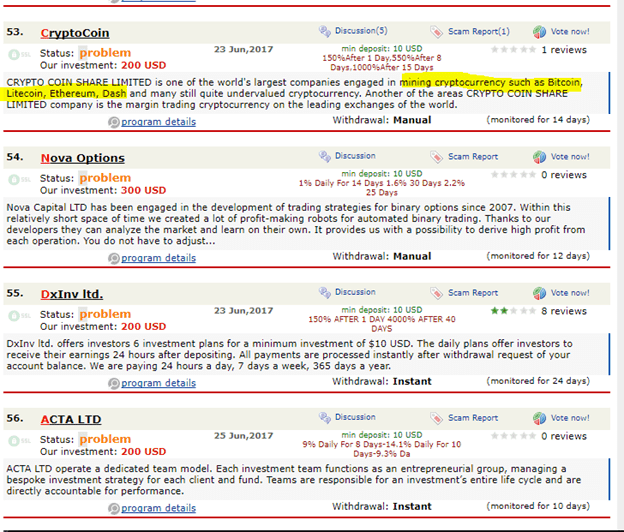The height and width of the screenshot is (532, 624).
Task: Click DxInv ltd. '8 reviews' text
Action: pyautogui.click(x=564, y=311)
